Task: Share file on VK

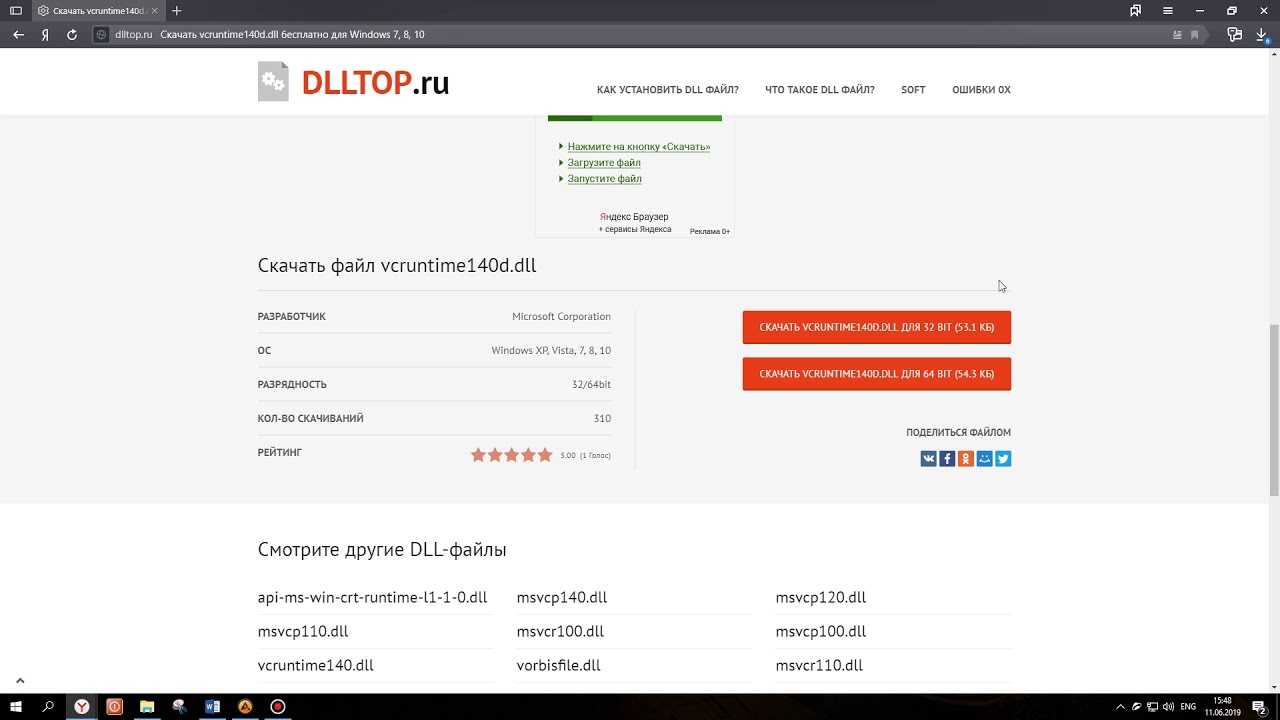Action: (929, 459)
